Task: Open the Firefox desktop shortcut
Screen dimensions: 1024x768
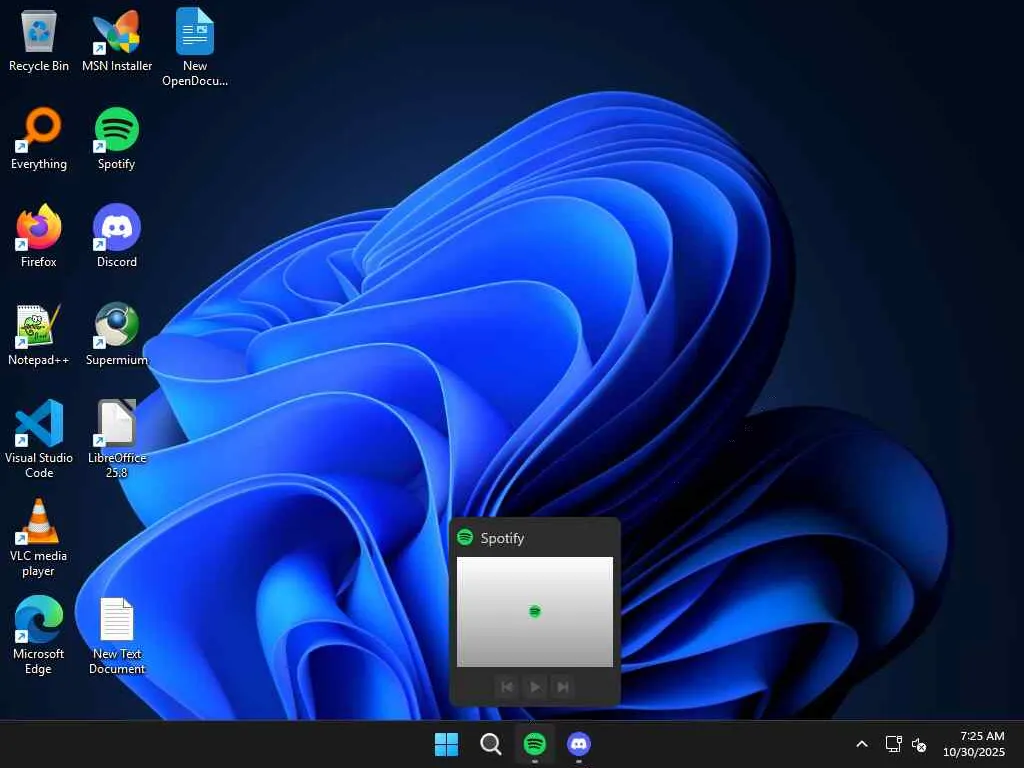Action: 39,236
